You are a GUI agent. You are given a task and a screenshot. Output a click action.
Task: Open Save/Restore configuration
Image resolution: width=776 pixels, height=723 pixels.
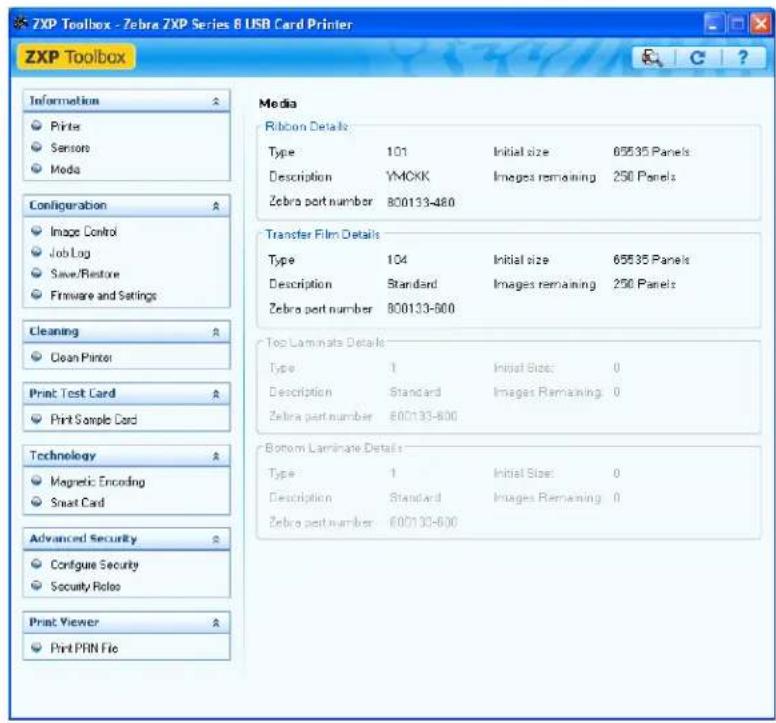pos(85,274)
